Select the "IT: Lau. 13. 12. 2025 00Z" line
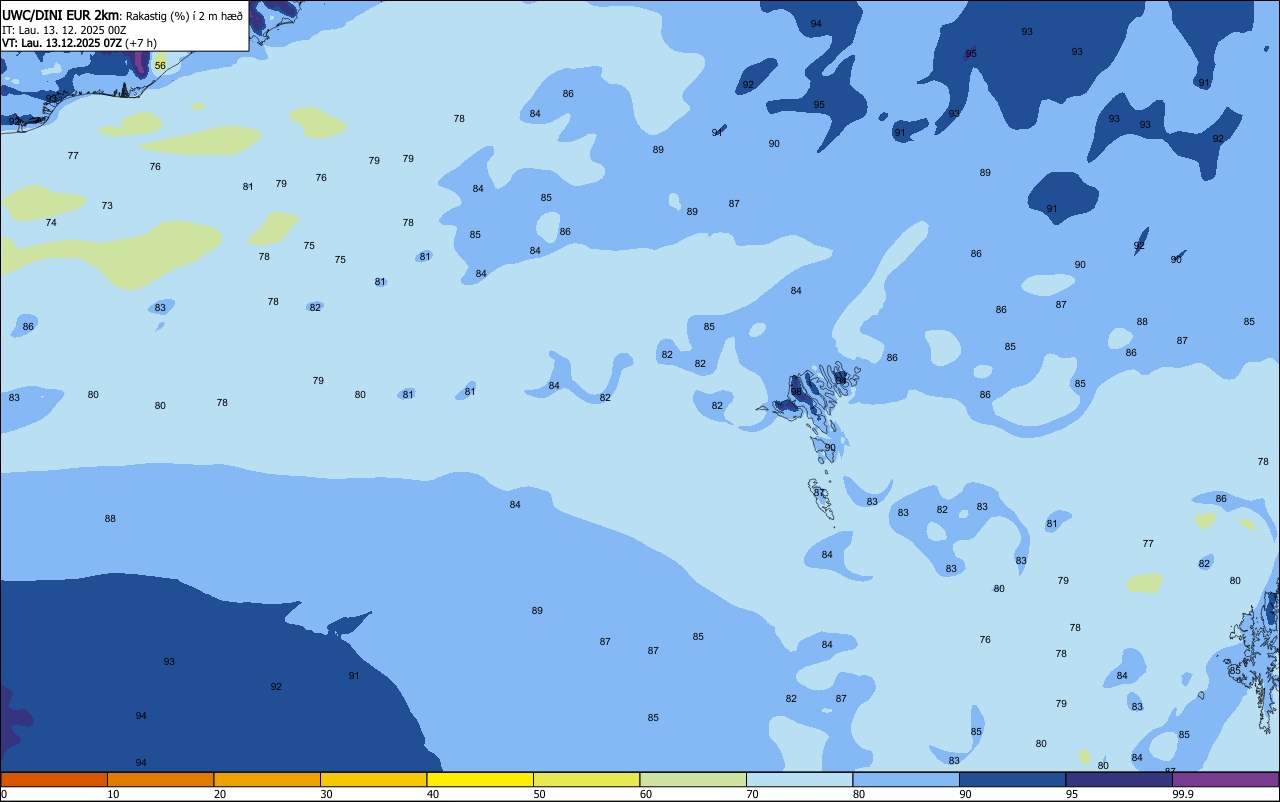 click(64, 30)
